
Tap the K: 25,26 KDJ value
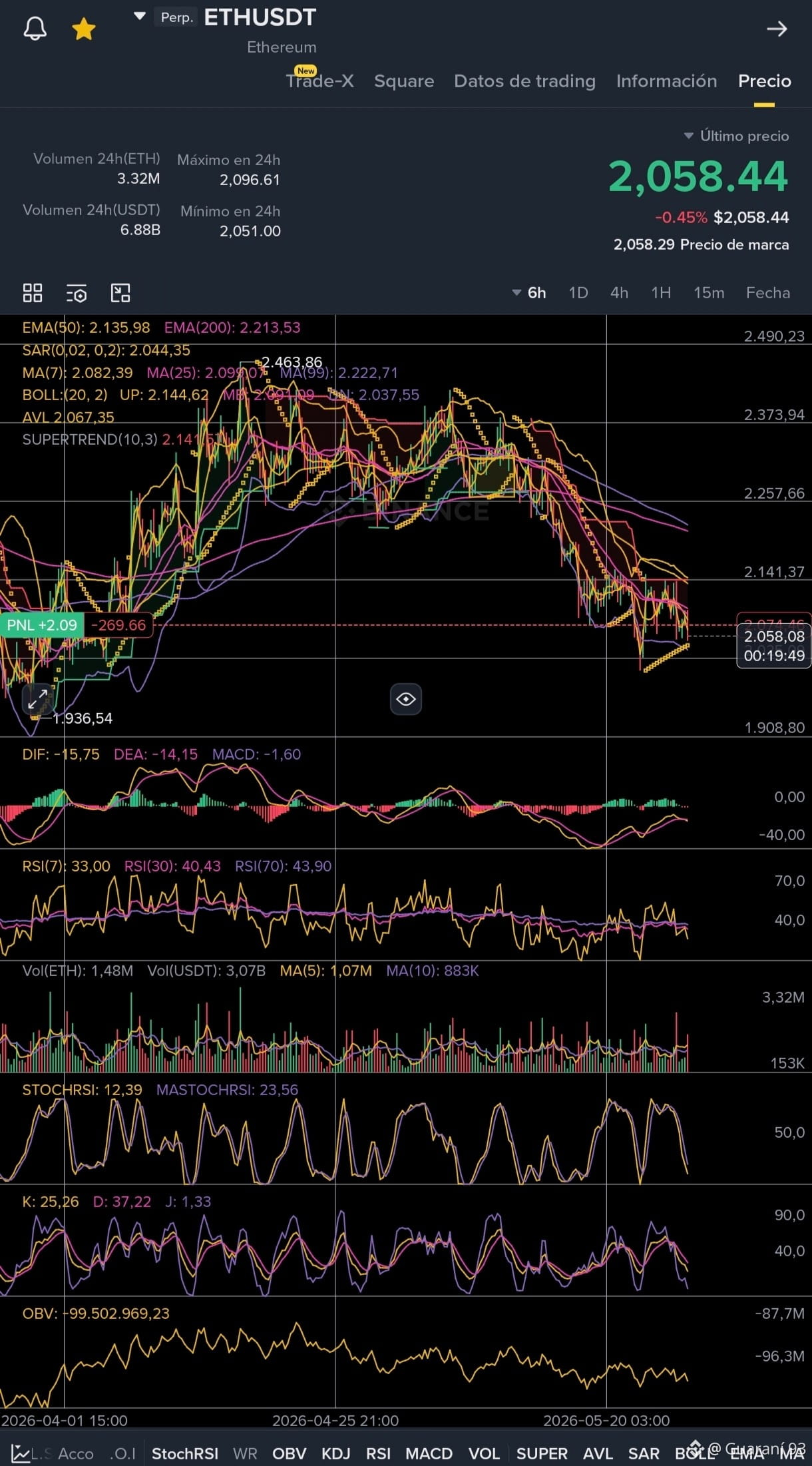(50, 1202)
